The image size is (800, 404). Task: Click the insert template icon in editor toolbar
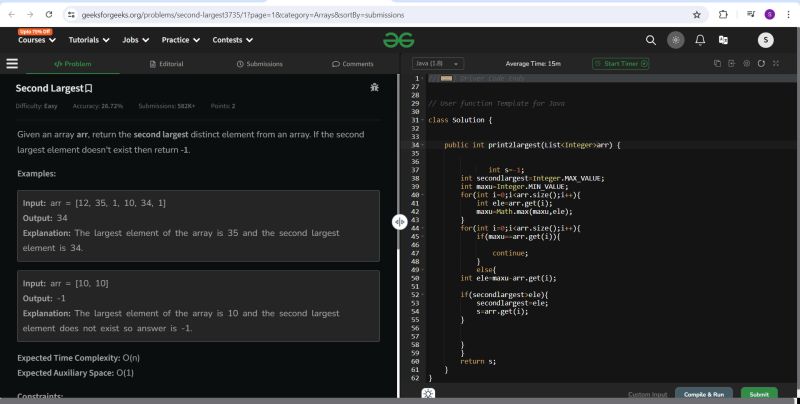(732, 63)
